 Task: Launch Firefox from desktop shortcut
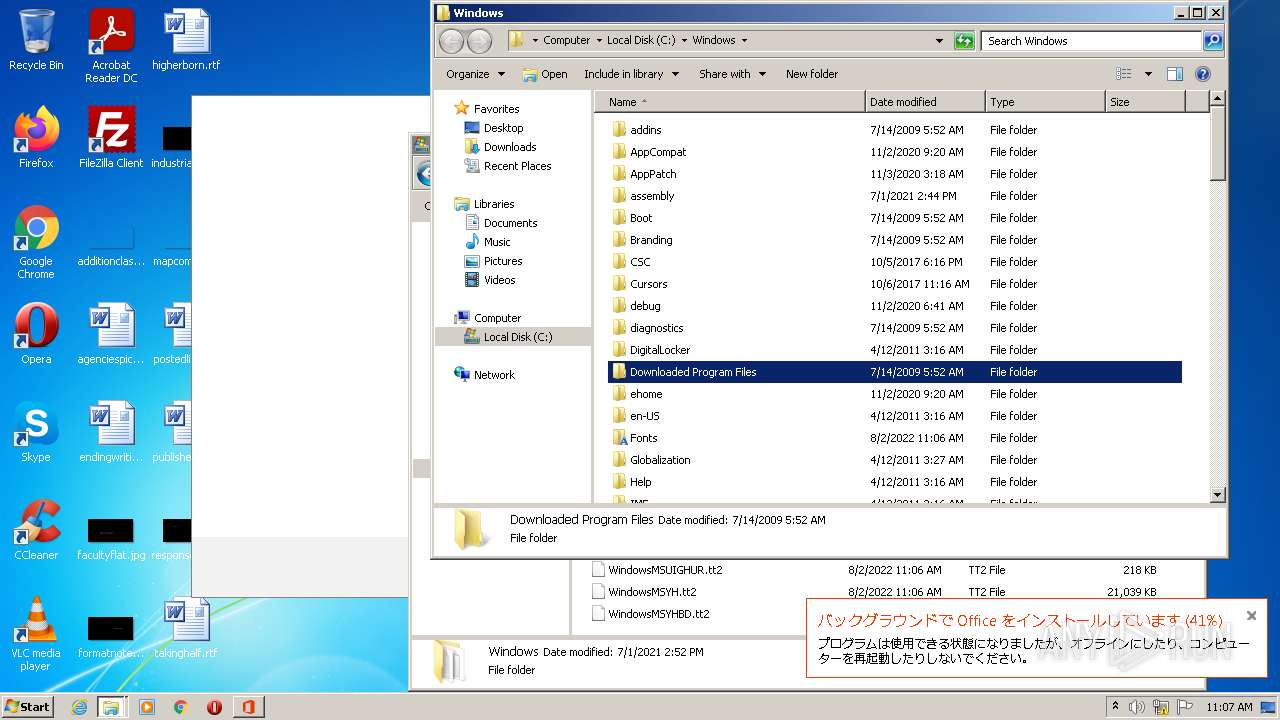(36, 137)
